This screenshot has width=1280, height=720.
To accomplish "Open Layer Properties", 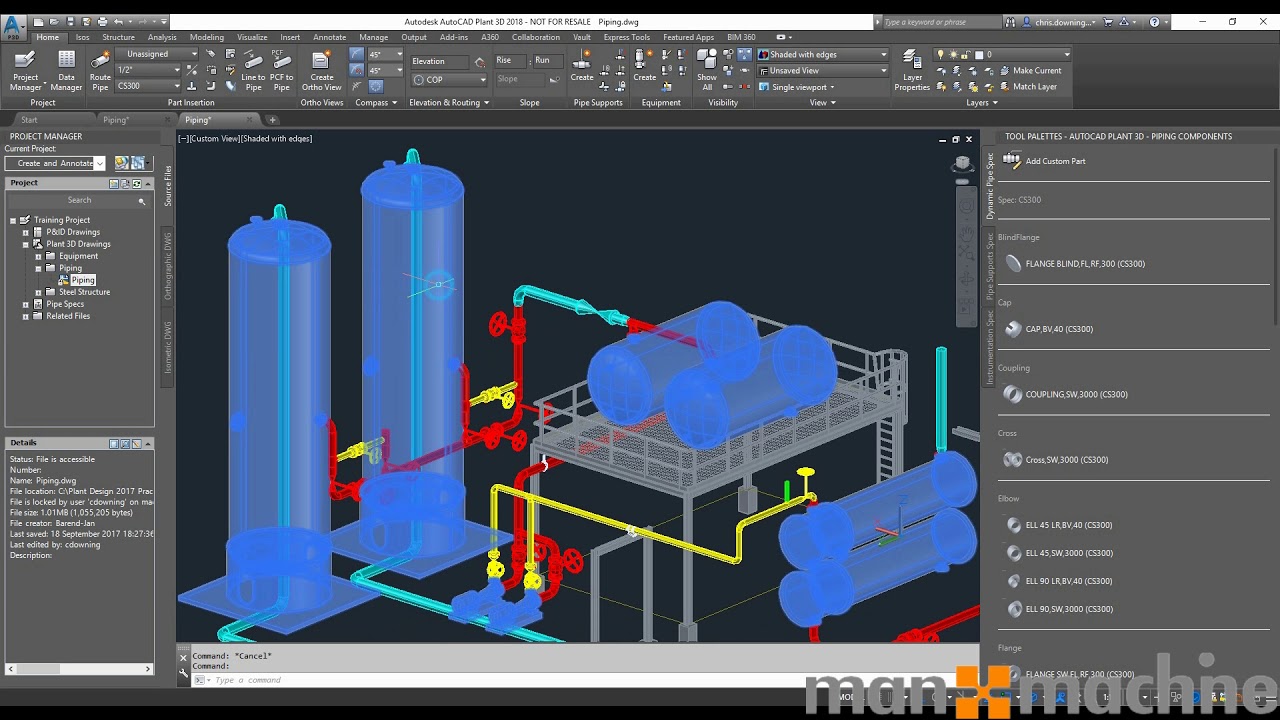I will point(912,70).
